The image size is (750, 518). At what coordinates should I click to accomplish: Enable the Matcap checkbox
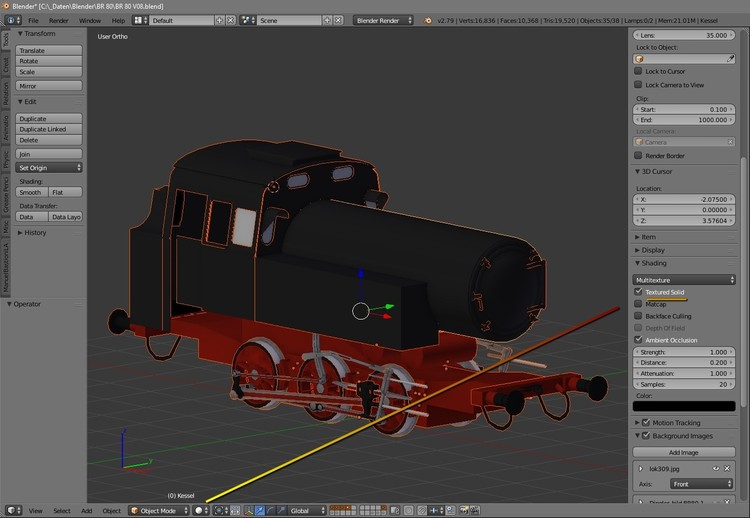638,304
